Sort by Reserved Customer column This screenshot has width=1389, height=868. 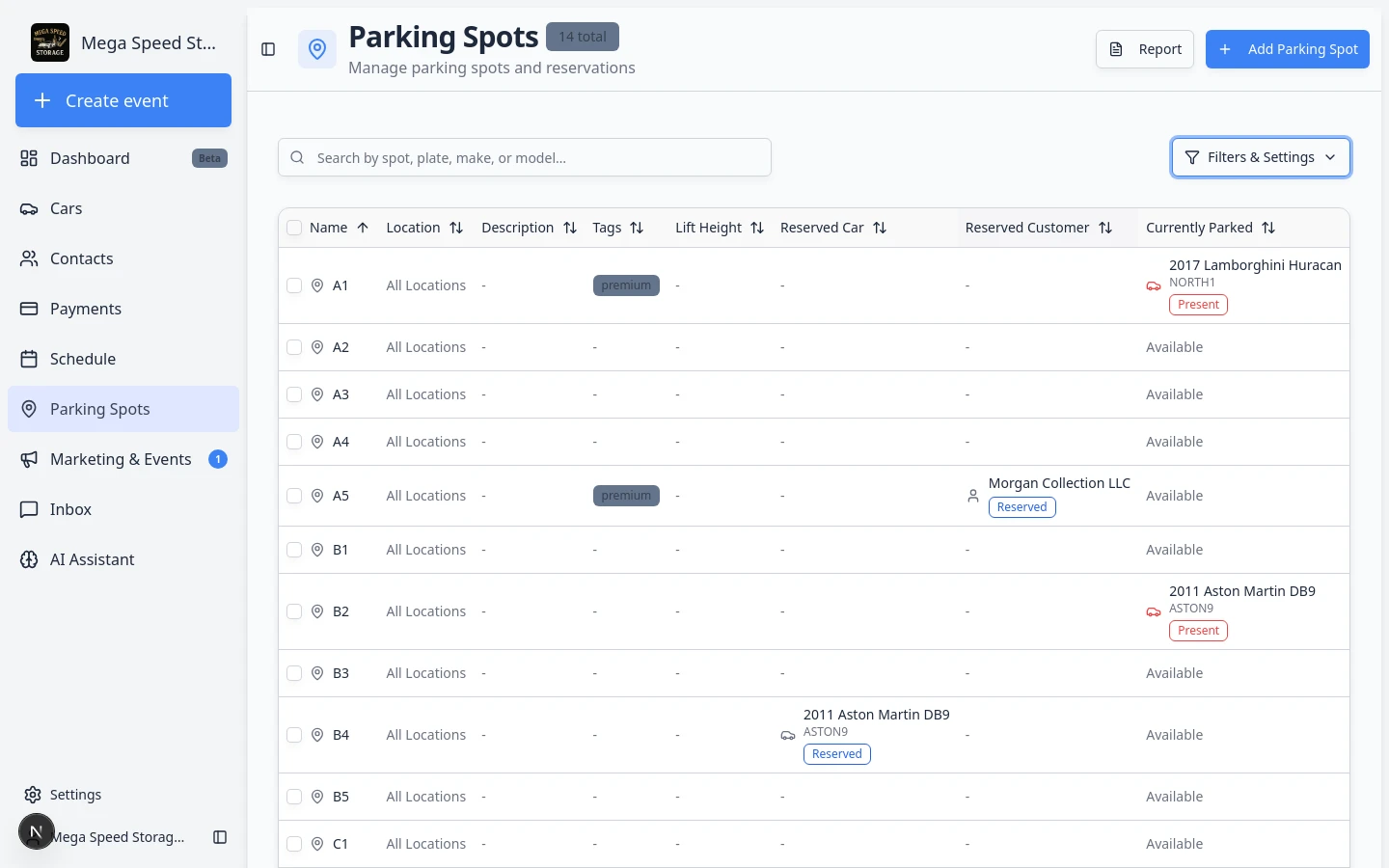1039,228
